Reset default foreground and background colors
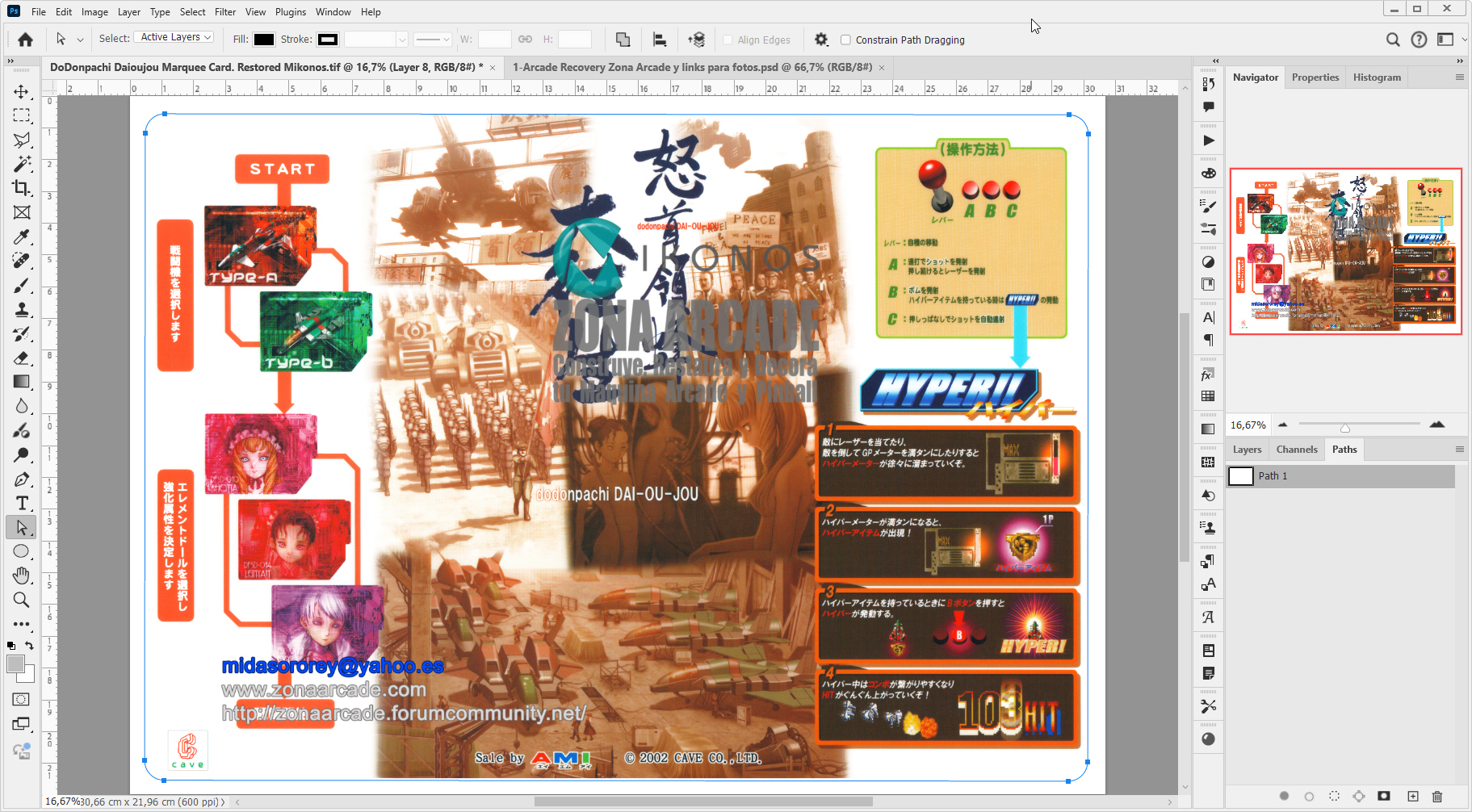 11,646
